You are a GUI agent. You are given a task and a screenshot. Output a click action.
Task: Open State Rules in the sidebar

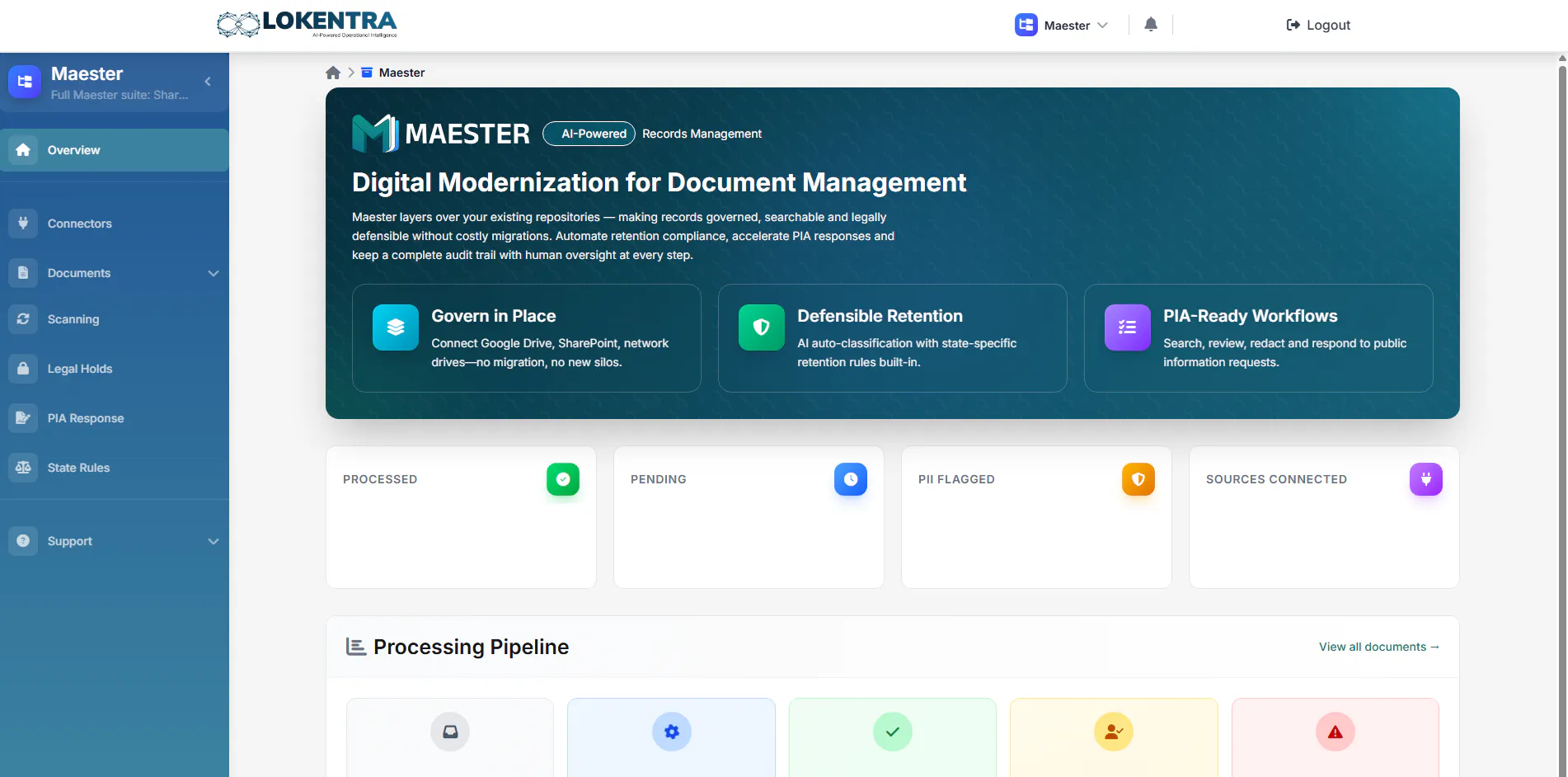tap(115, 468)
